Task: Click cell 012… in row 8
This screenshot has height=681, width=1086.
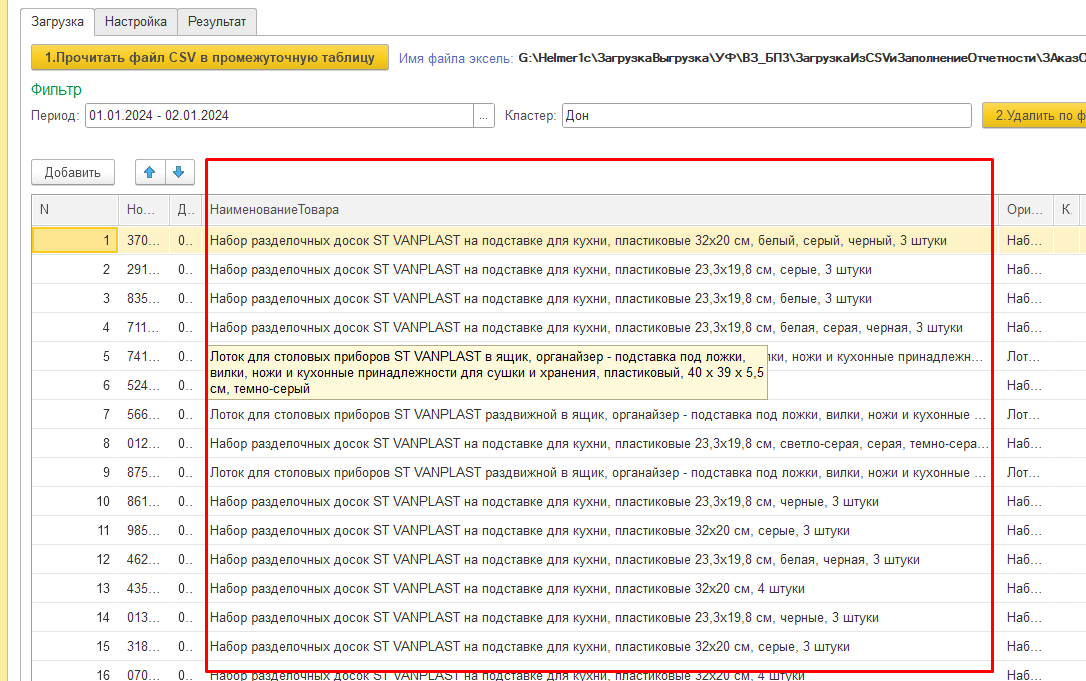Action: pos(144,443)
